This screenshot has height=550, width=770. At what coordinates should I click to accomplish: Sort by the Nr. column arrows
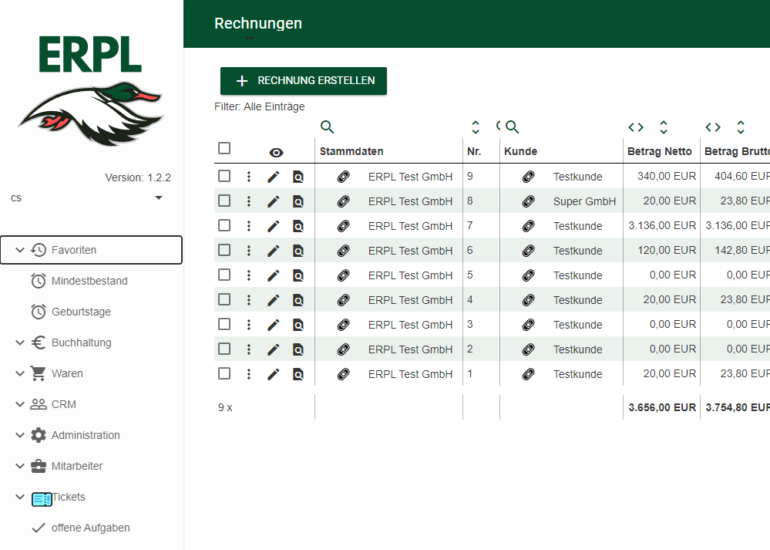tap(476, 127)
